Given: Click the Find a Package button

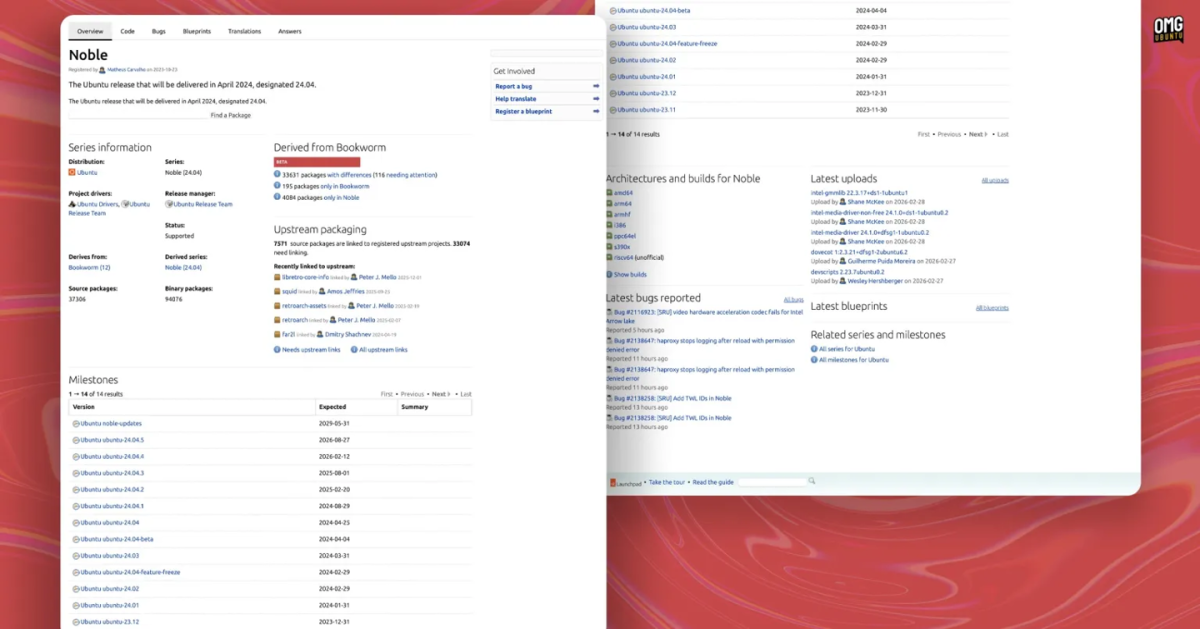Looking at the screenshot, I should [230, 116].
